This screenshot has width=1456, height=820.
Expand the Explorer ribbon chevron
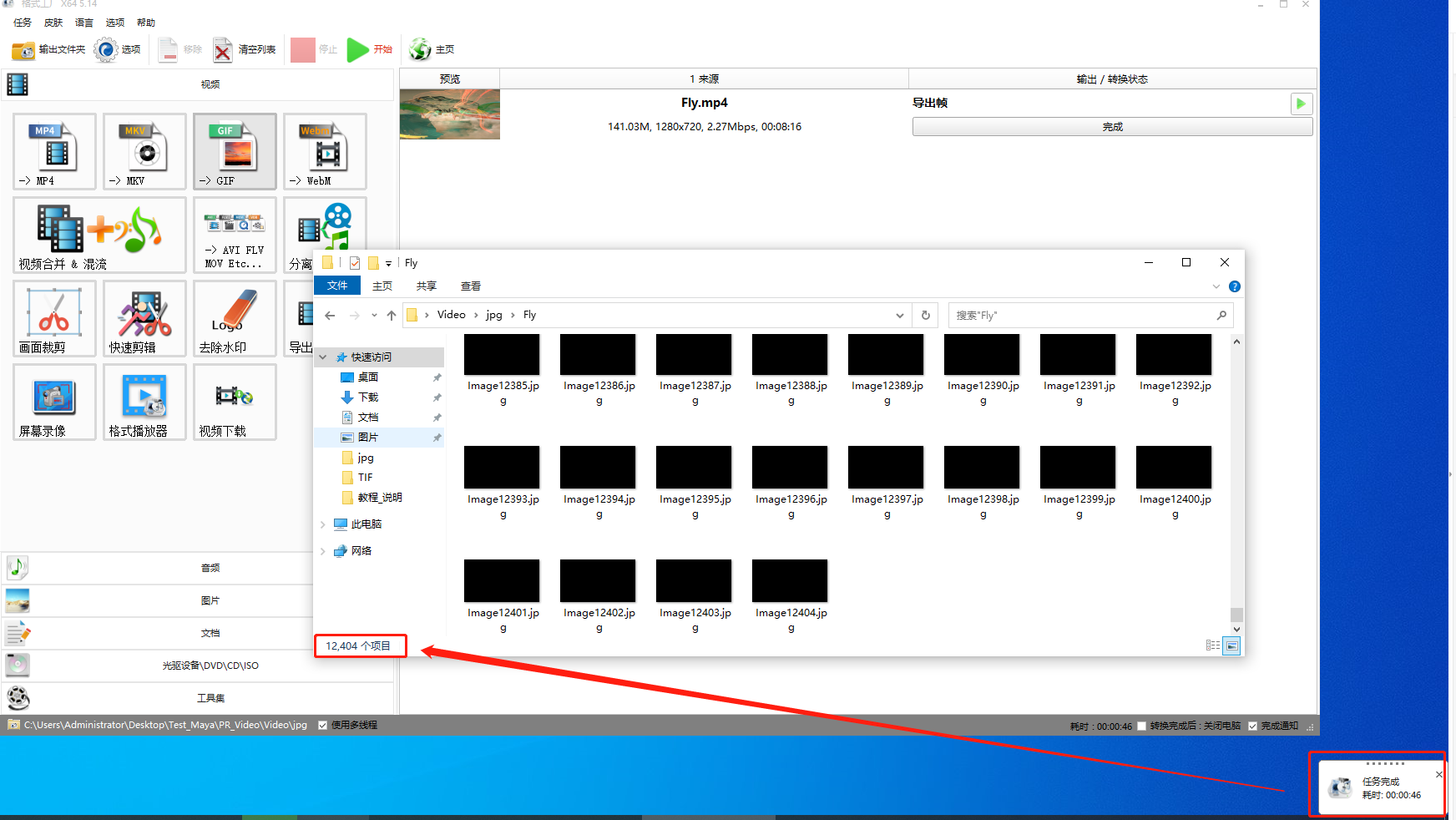1216,286
